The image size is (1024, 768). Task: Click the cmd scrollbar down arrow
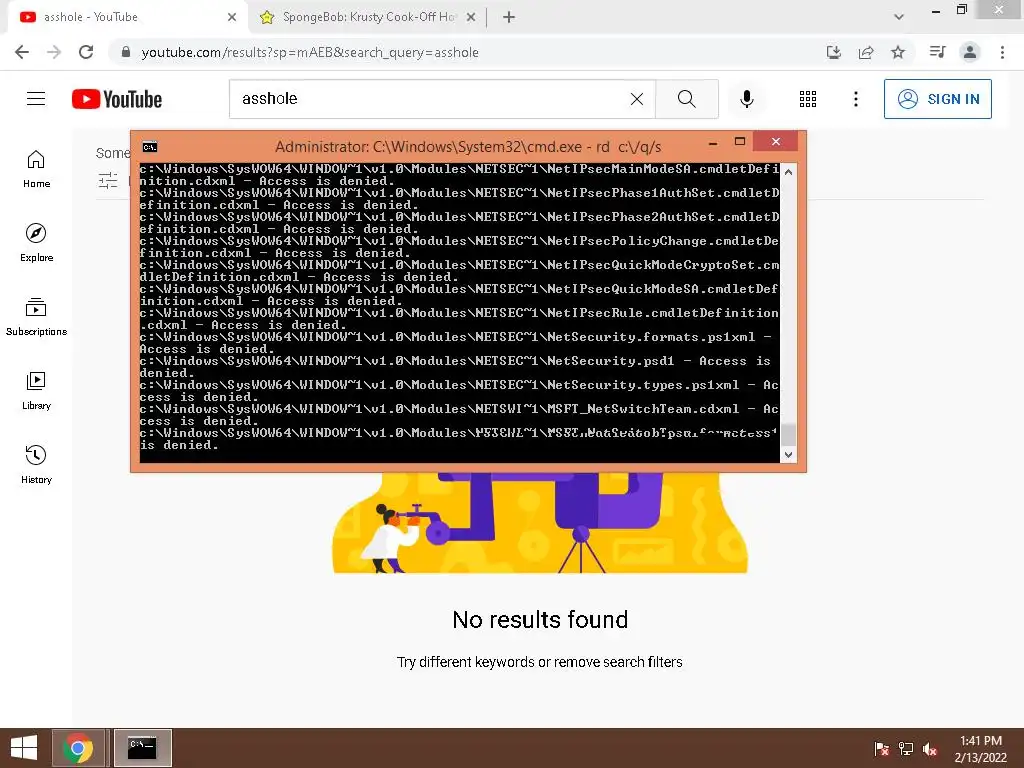coord(788,455)
